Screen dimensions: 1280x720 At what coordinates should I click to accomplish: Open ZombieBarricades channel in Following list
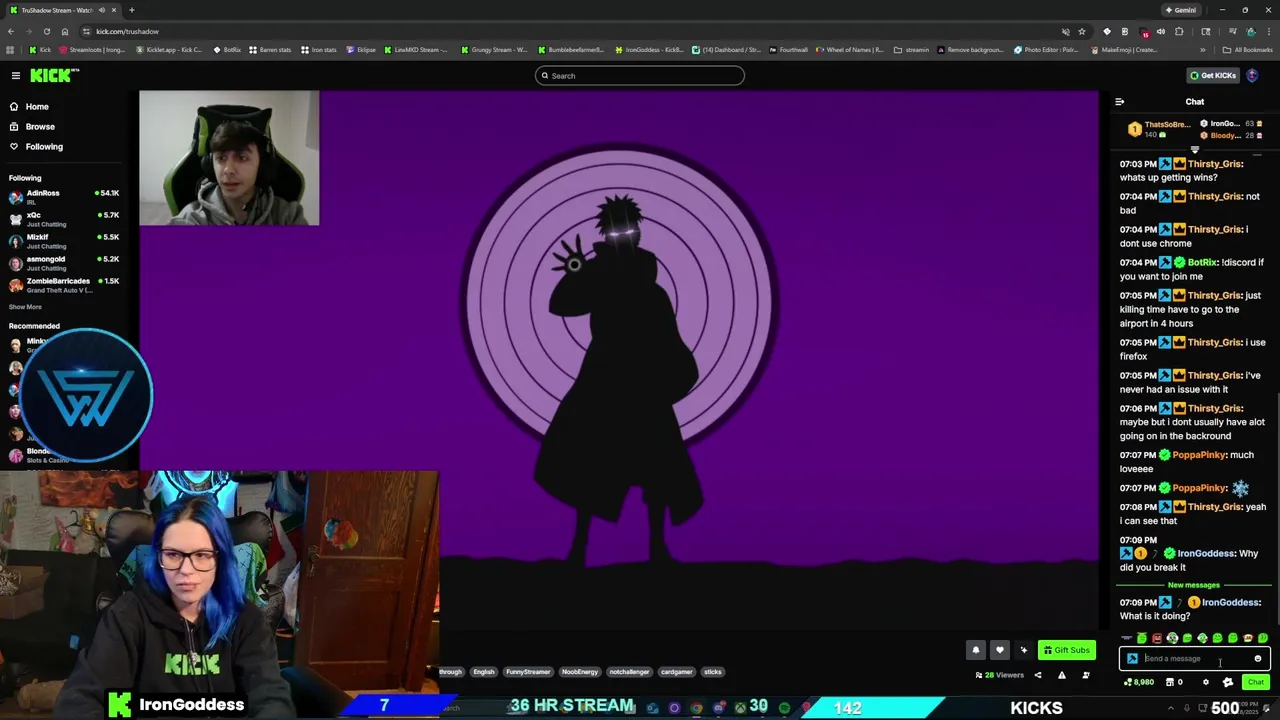[64, 285]
